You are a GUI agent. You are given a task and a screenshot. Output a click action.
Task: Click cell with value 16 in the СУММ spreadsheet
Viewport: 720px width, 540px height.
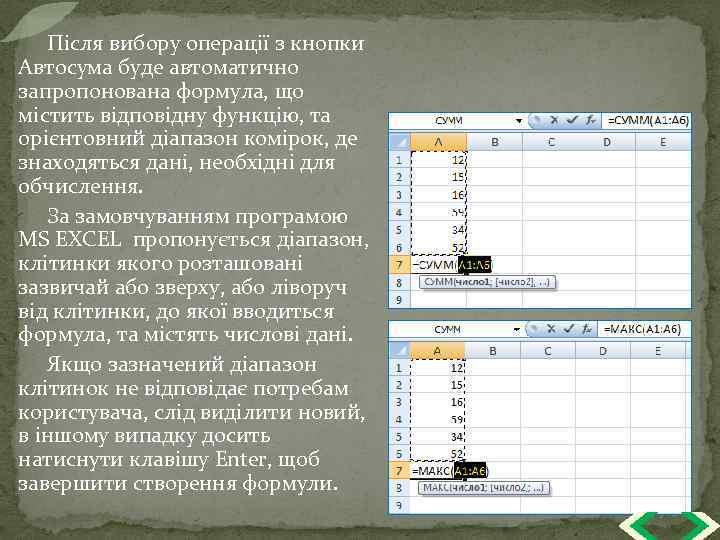[x=439, y=194]
